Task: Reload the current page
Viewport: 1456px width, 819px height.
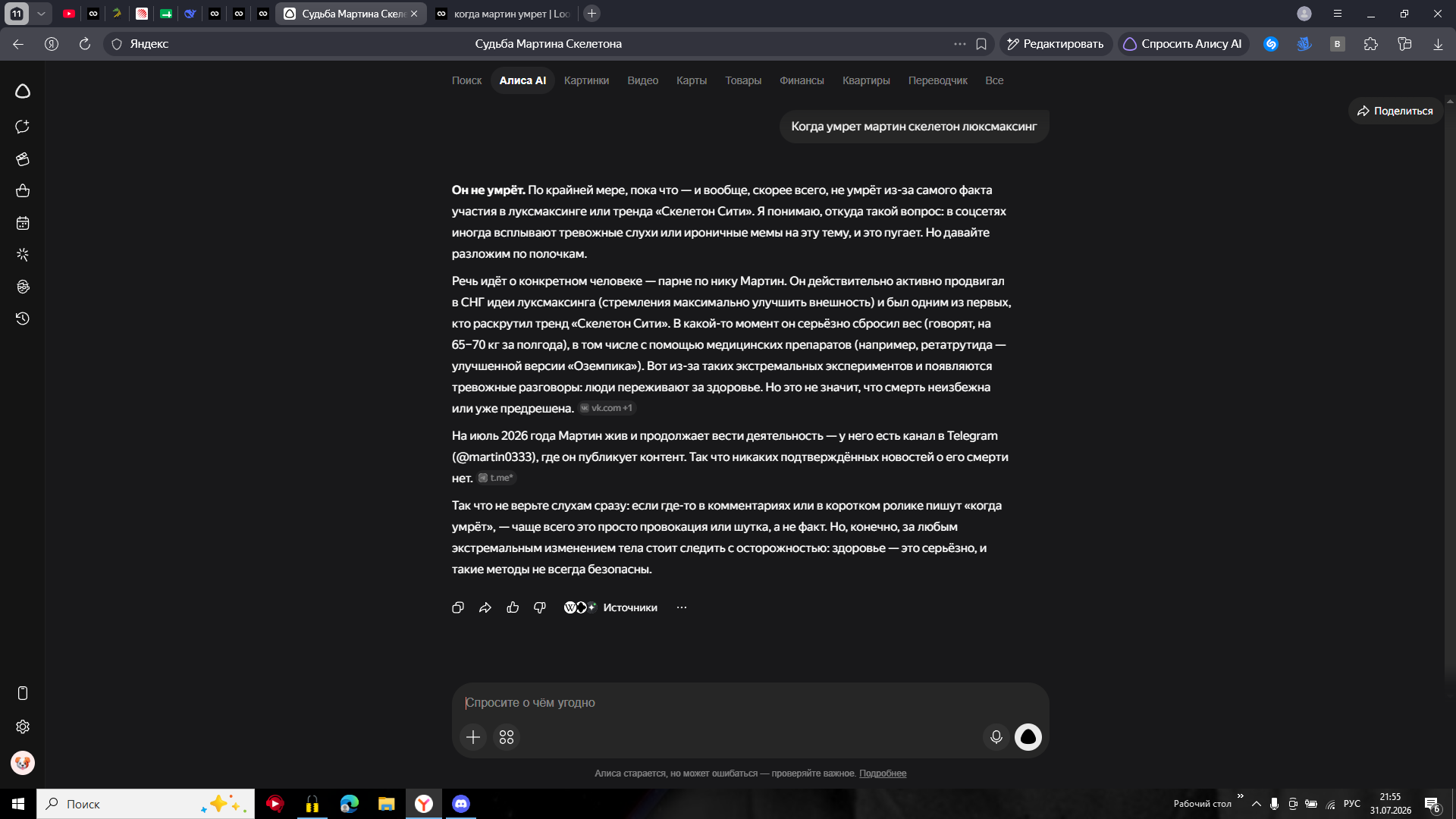Action: [x=85, y=44]
